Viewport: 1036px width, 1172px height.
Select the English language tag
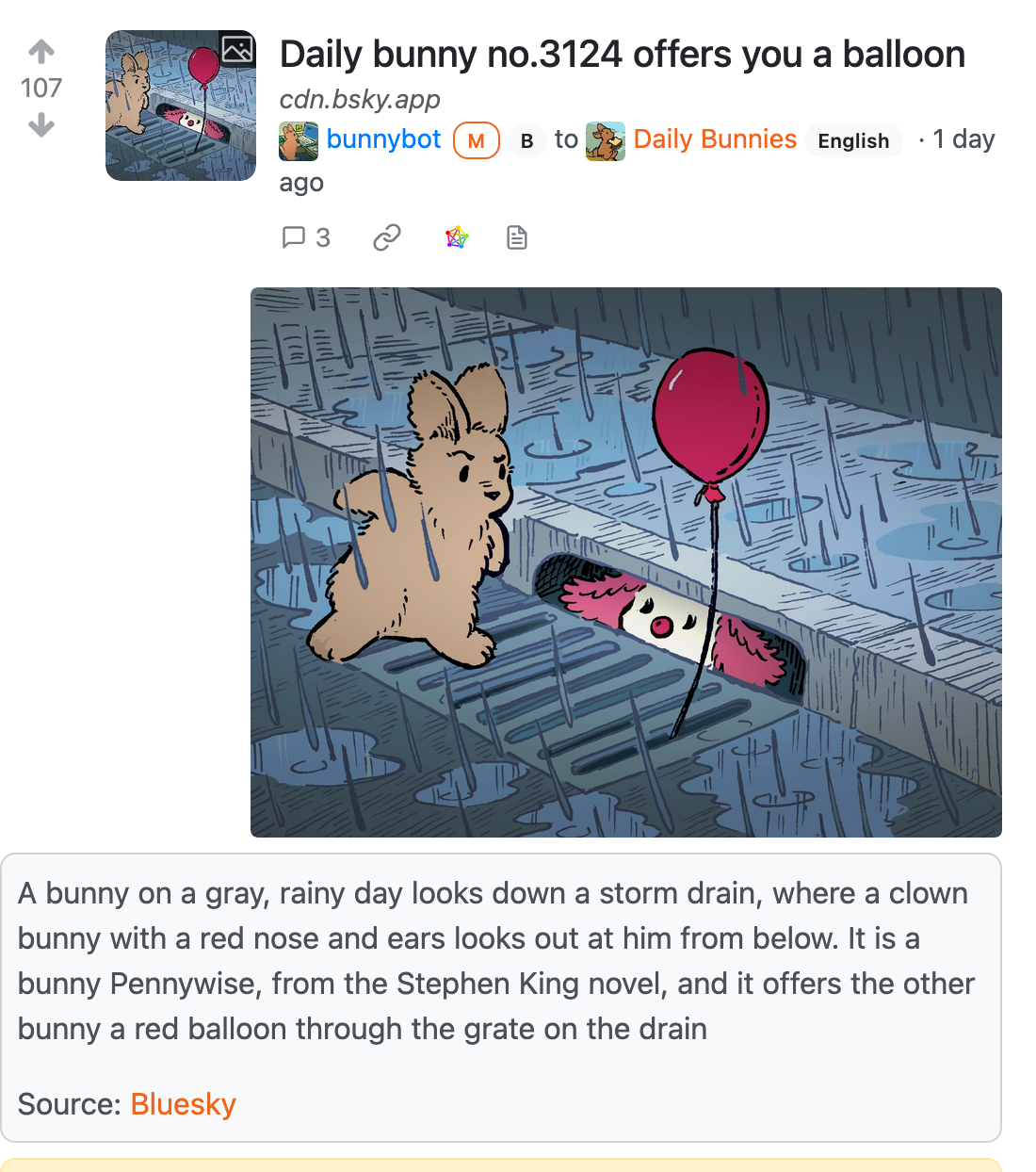tap(853, 140)
